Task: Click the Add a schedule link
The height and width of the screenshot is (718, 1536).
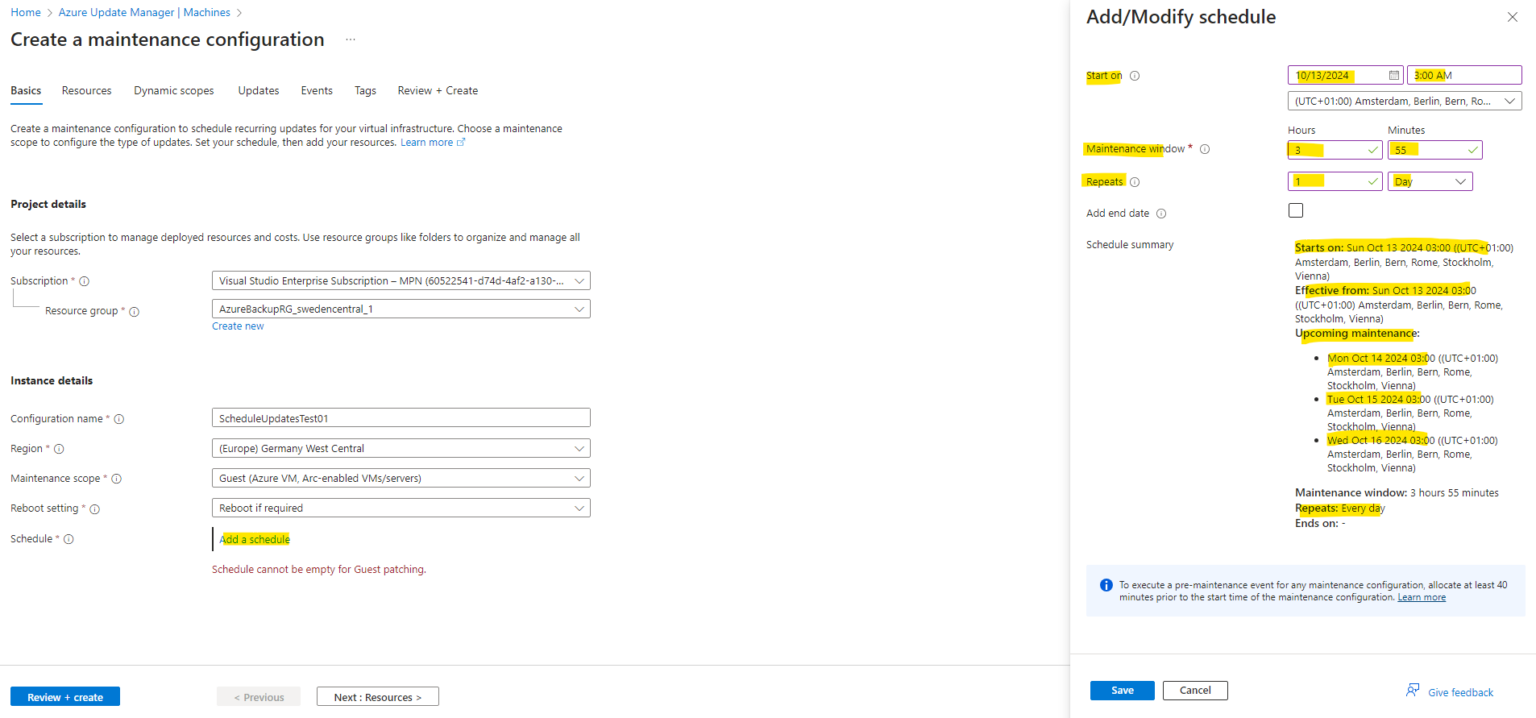Action: [x=255, y=539]
